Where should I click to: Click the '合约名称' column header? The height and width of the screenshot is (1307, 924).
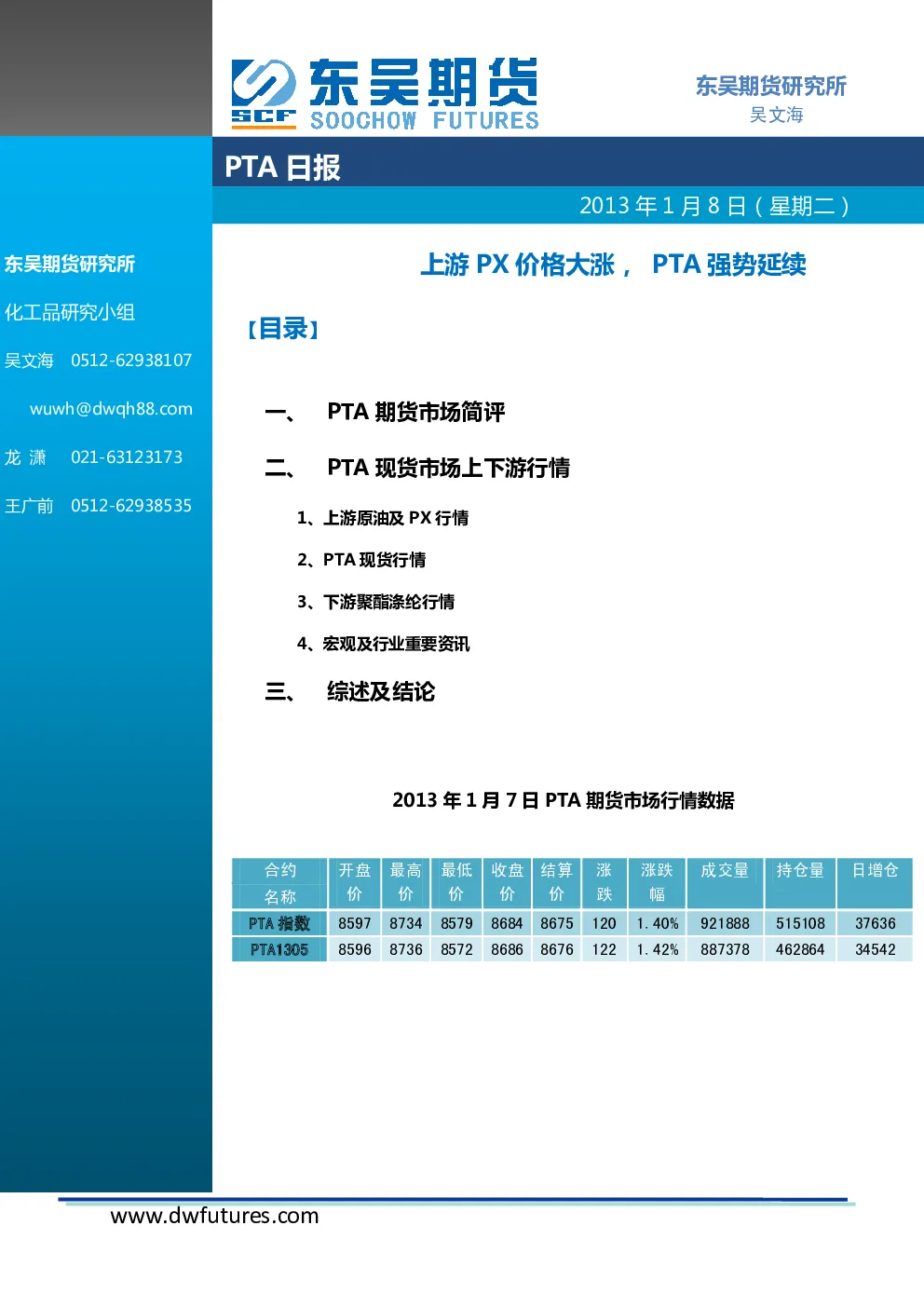click(x=279, y=883)
